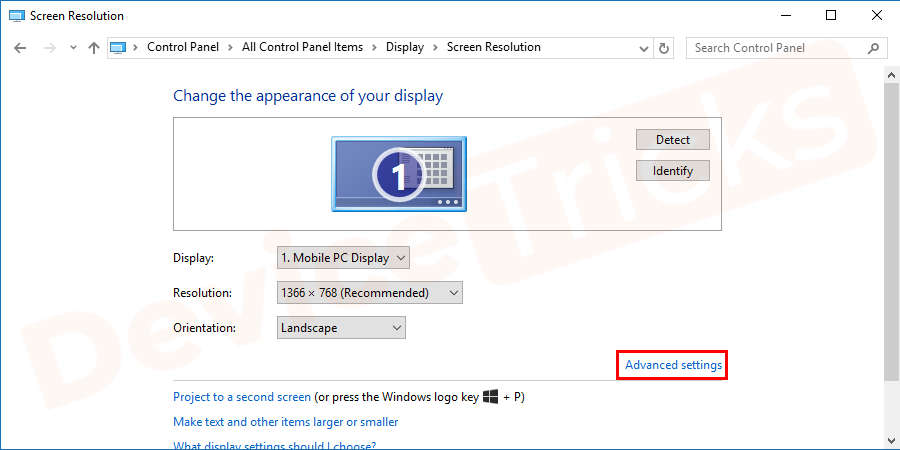
Task: Go up one folder level
Action: click(94, 48)
